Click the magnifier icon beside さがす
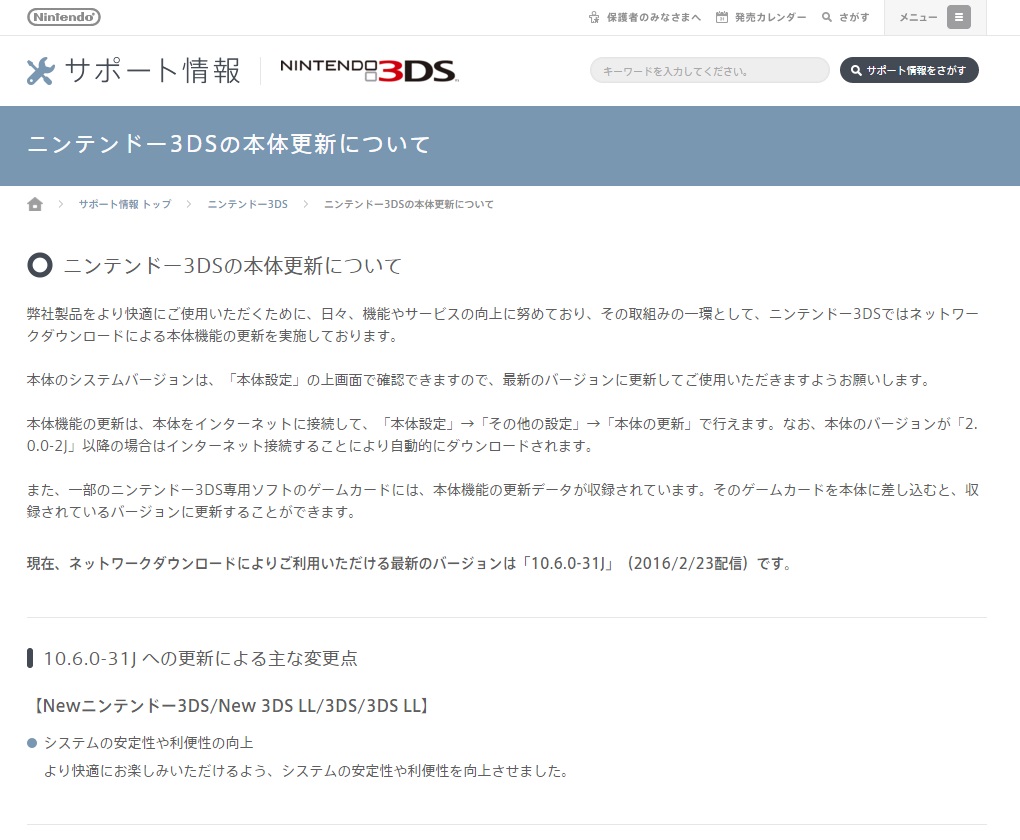The width and height of the screenshot is (1020, 840). pyautogui.click(x=827, y=18)
